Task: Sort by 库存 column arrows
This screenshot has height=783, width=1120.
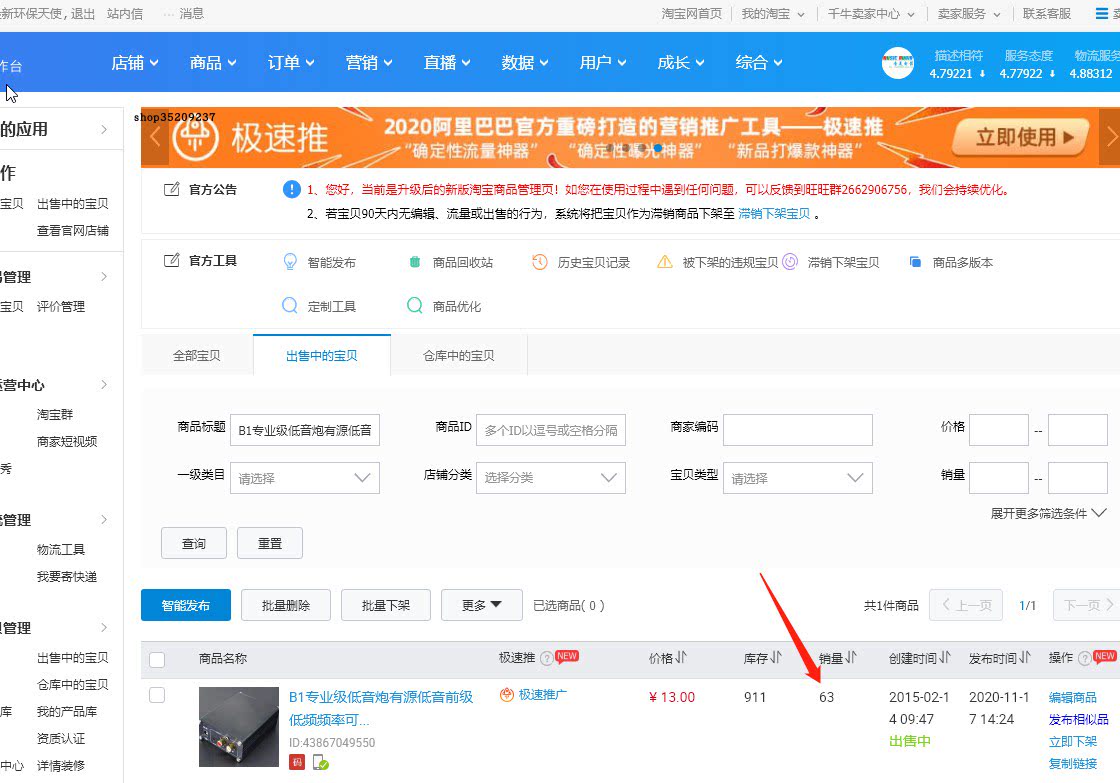Action: click(x=775, y=657)
